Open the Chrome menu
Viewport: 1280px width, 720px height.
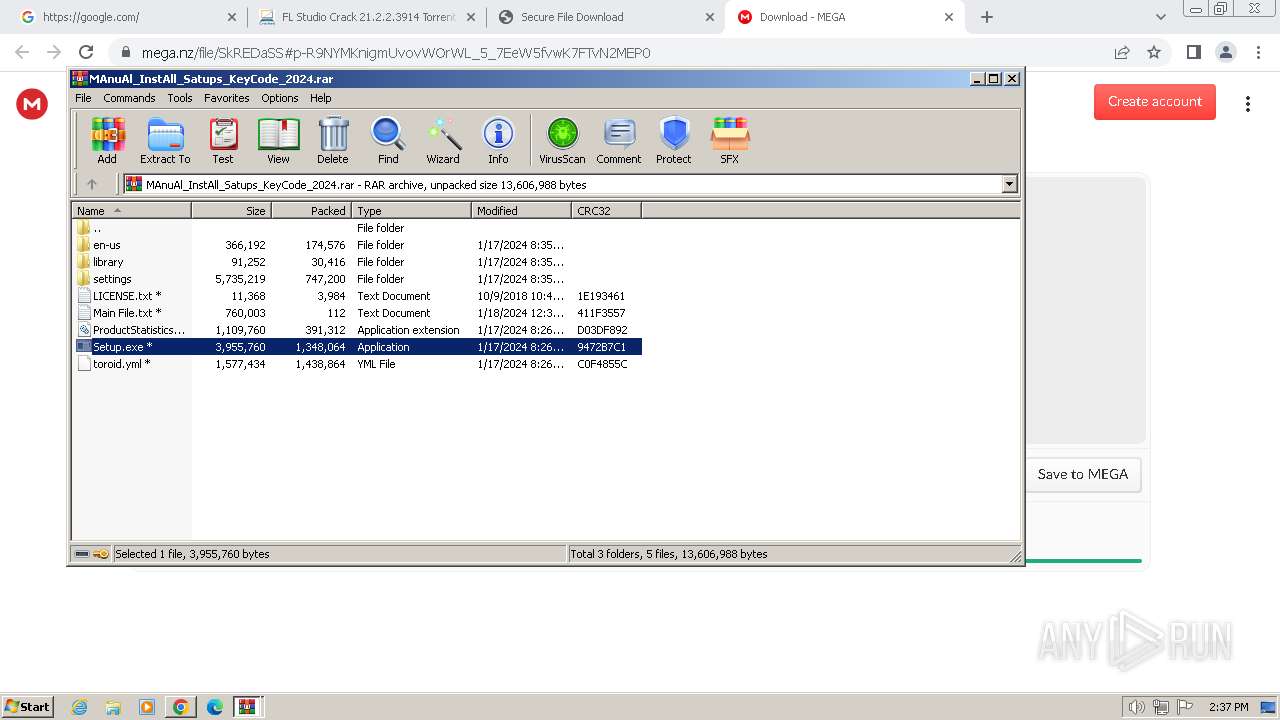[x=1256, y=52]
